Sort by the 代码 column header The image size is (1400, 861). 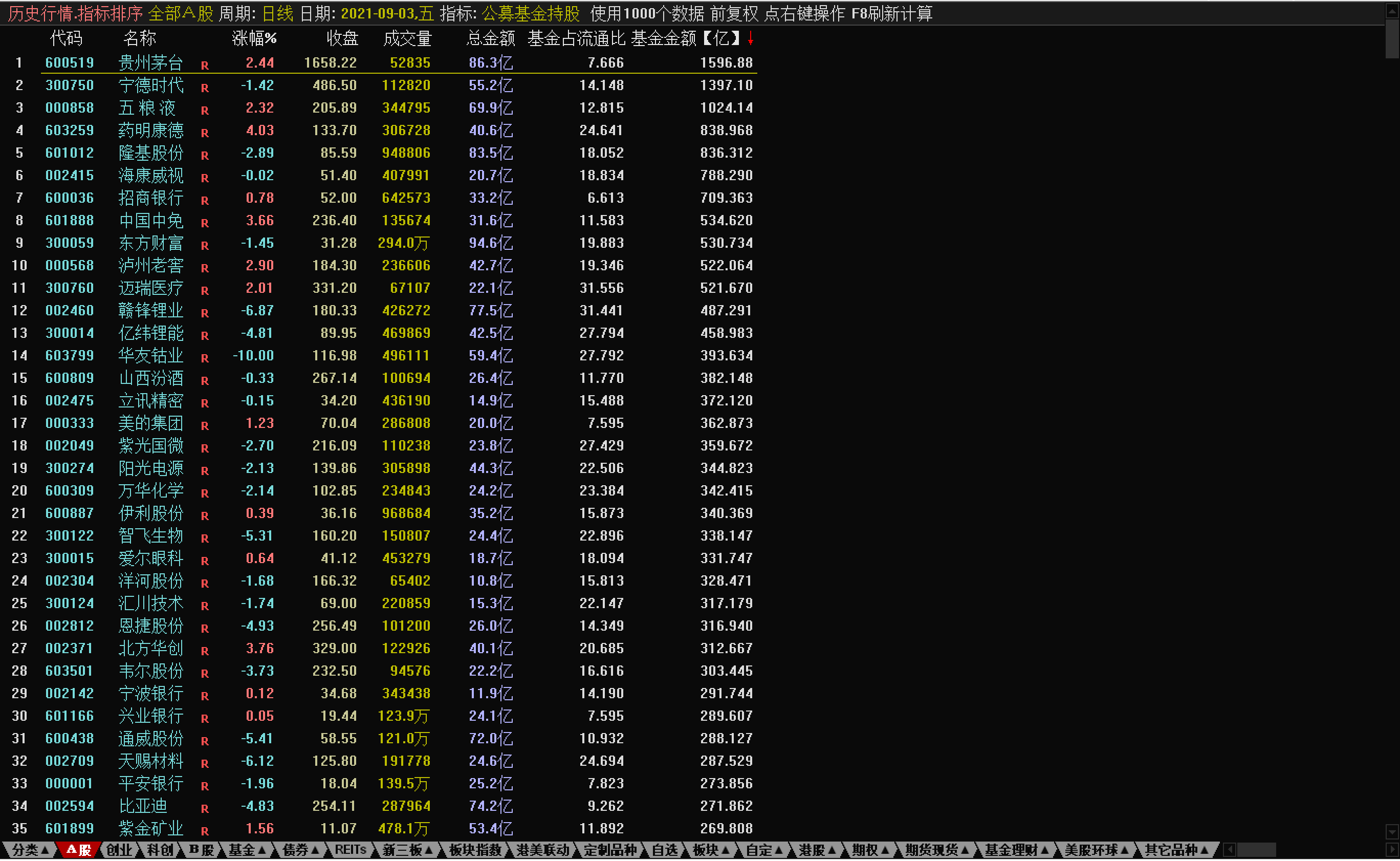[x=66, y=38]
